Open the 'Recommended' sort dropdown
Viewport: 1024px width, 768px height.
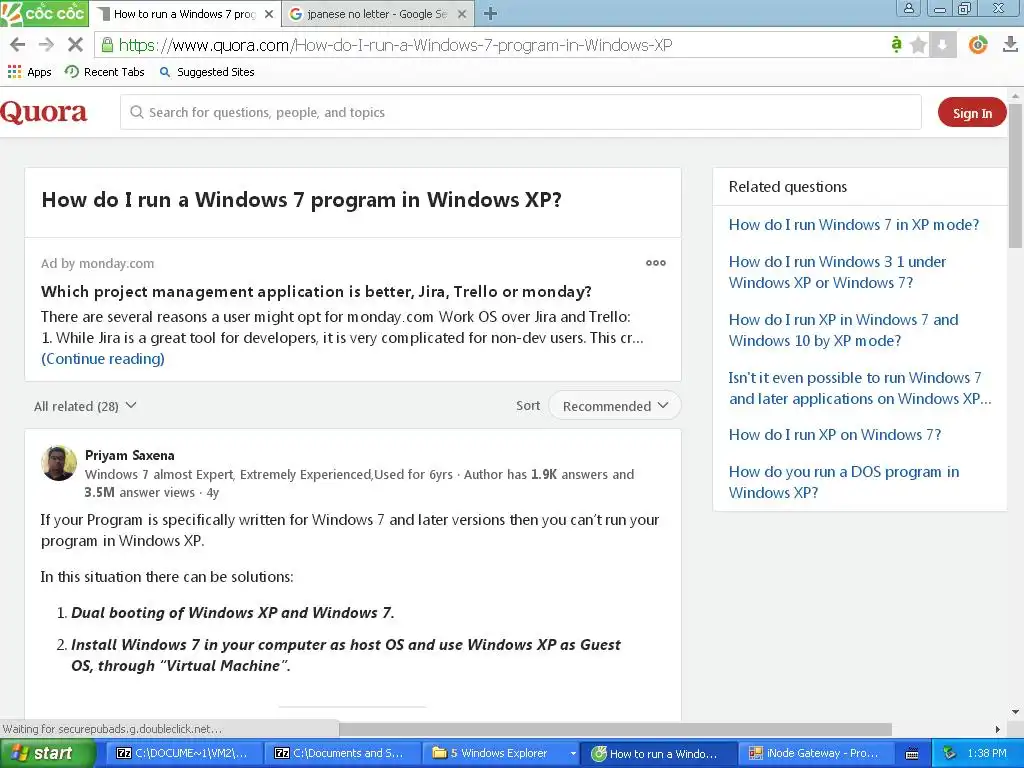615,406
